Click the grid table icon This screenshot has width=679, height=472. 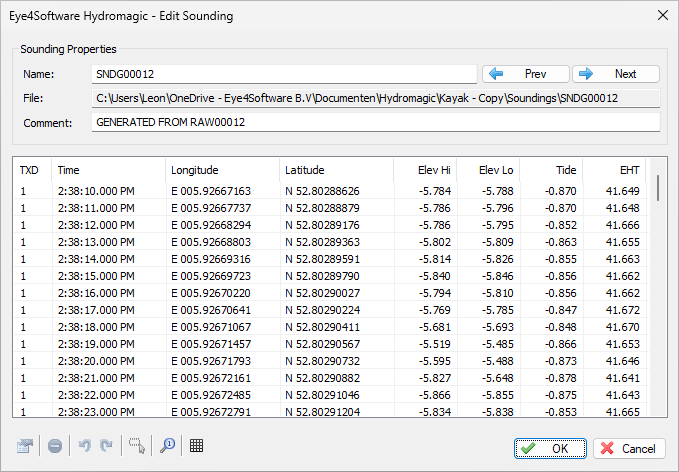(x=197, y=446)
